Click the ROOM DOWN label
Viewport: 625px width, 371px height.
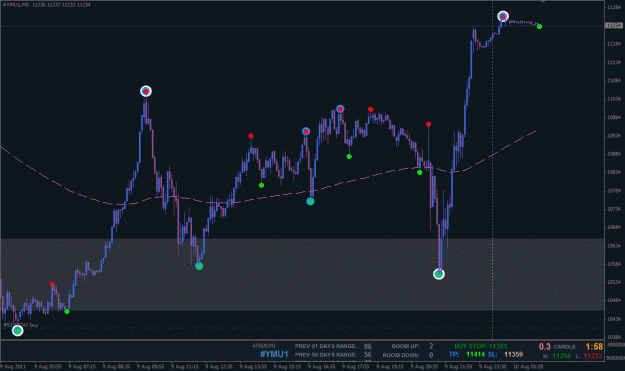401,355
